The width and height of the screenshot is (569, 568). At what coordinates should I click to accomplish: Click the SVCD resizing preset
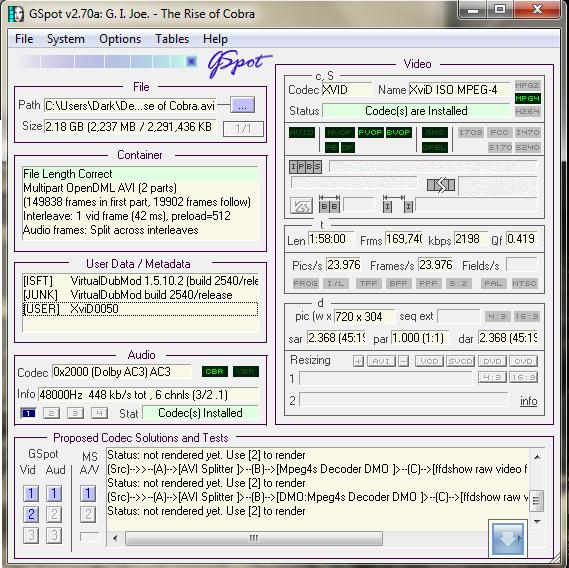(x=460, y=361)
